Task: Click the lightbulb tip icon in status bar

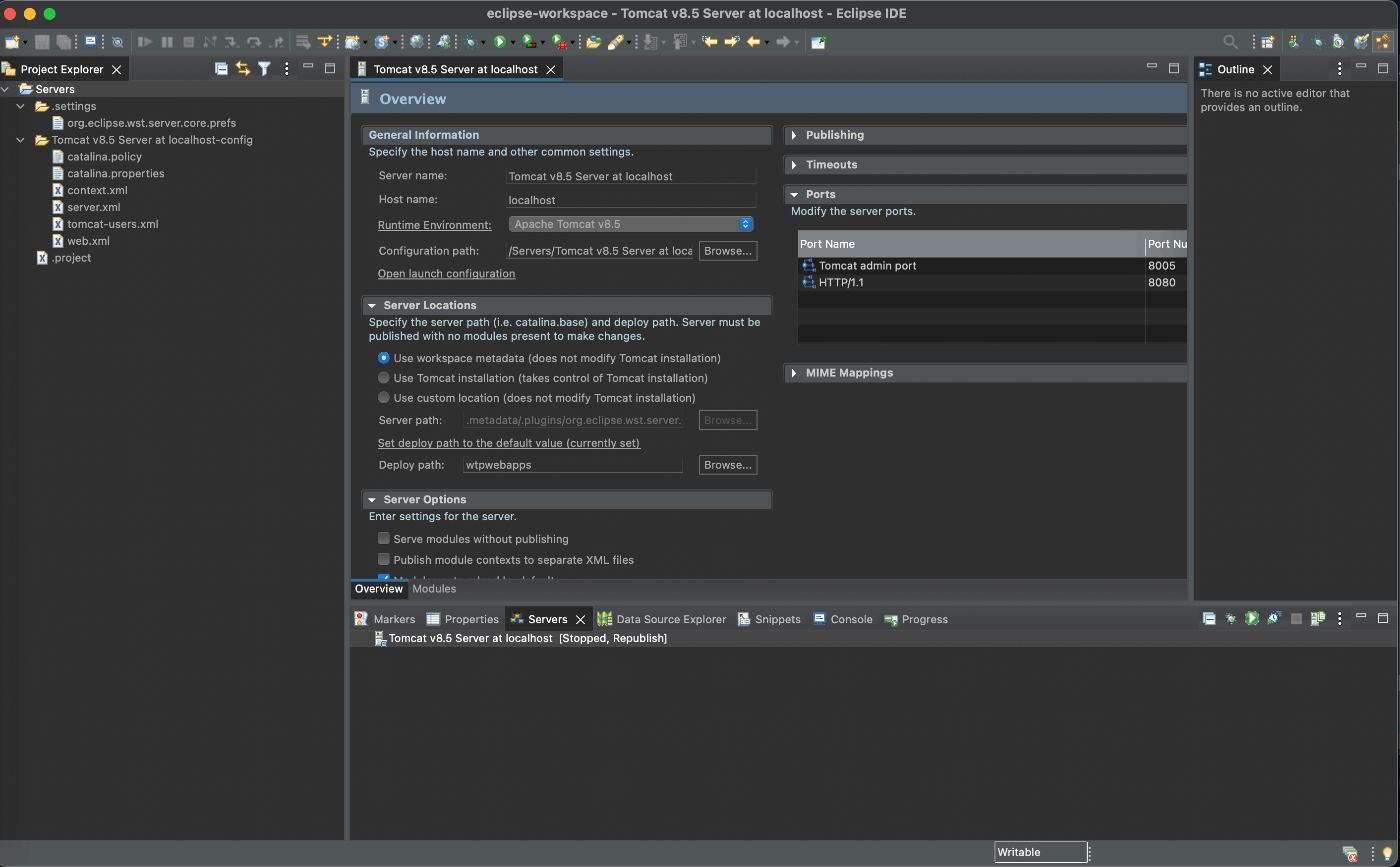Action: coord(1387,853)
